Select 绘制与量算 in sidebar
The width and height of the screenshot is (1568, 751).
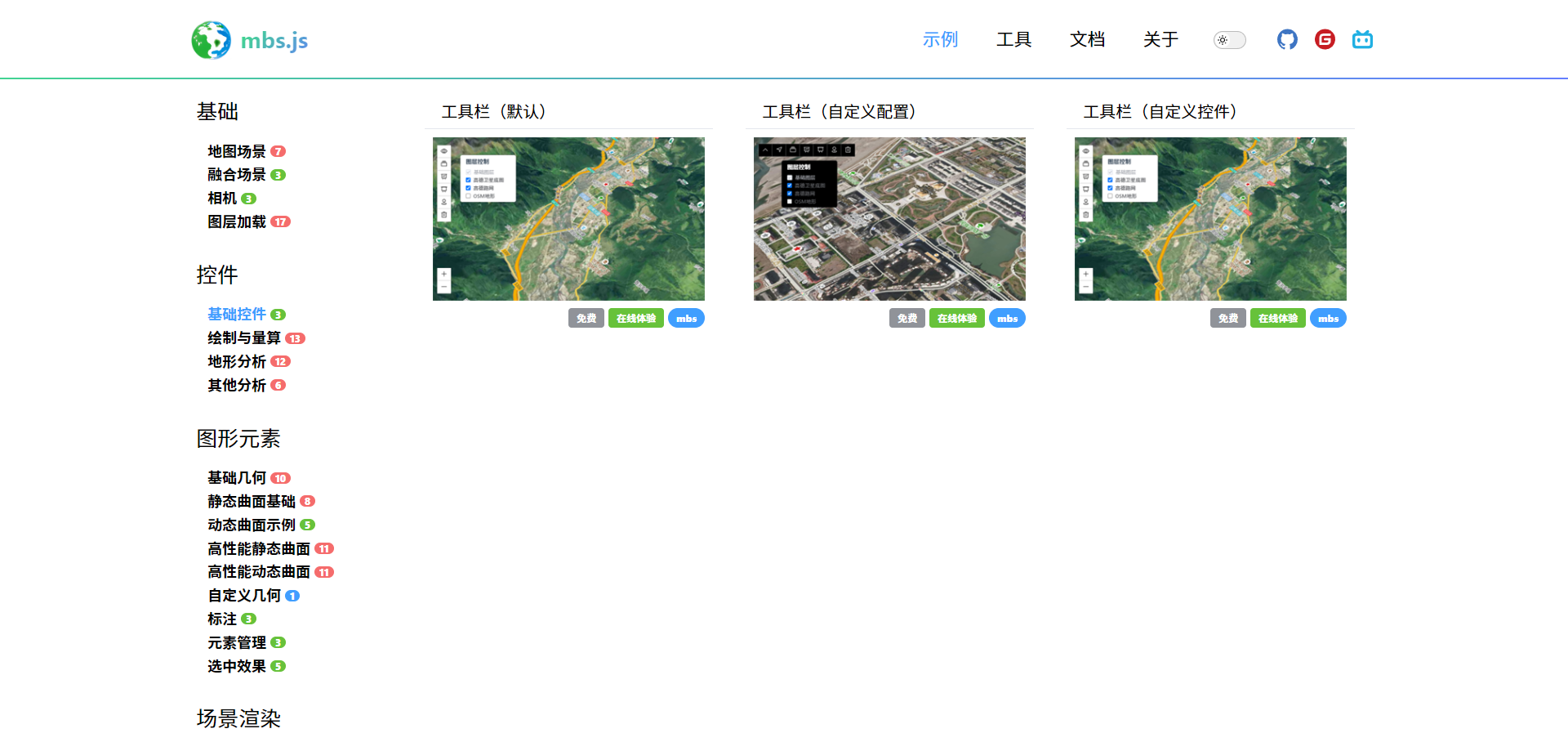(244, 338)
